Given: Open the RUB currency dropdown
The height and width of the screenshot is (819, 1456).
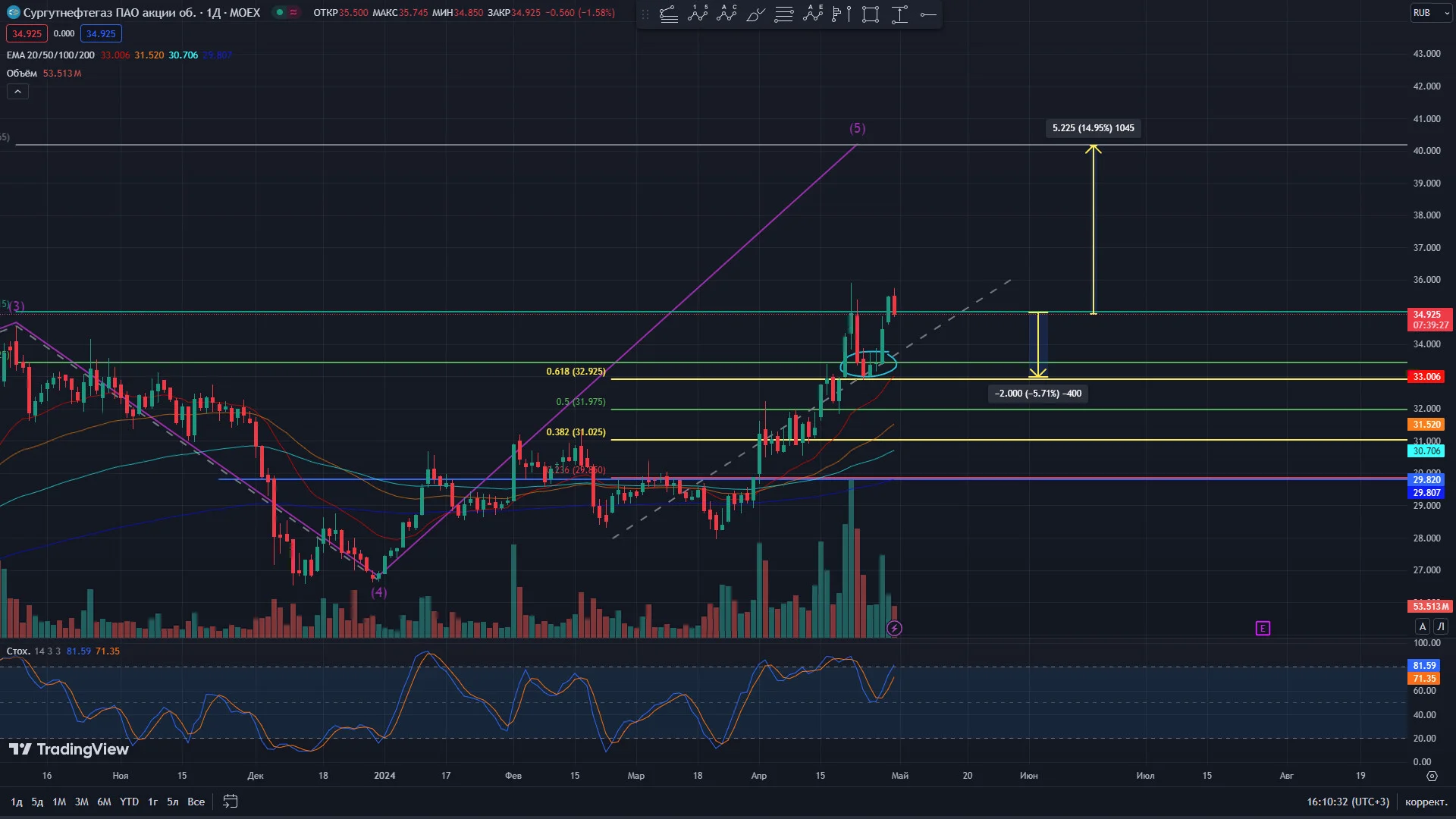Looking at the screenshot, I should [x=1431, y=13].
